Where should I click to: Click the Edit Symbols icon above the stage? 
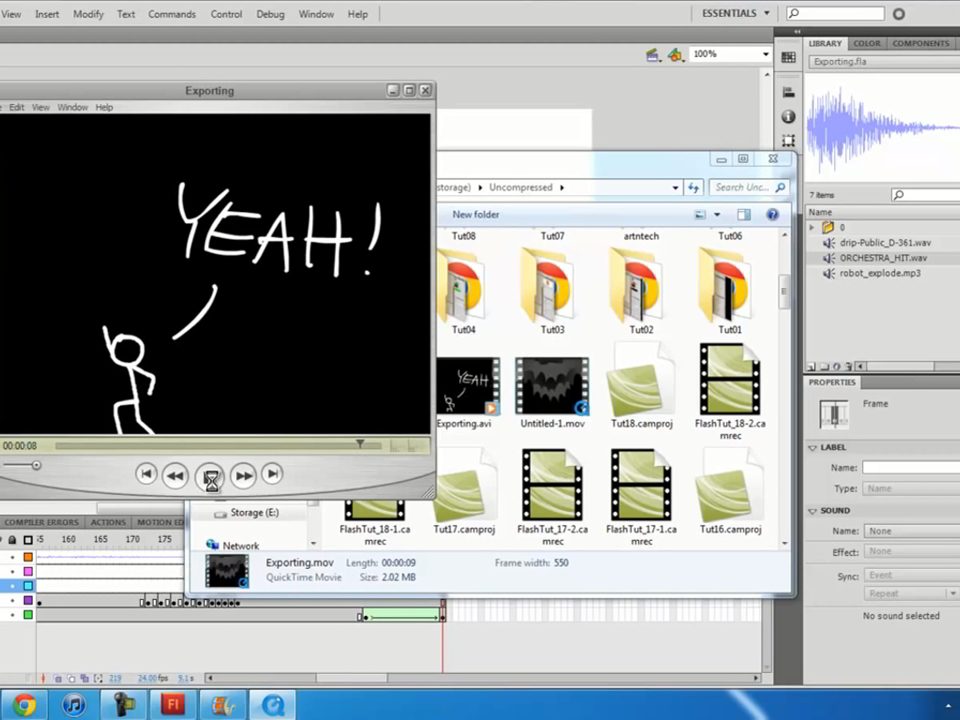pos(675,55)
